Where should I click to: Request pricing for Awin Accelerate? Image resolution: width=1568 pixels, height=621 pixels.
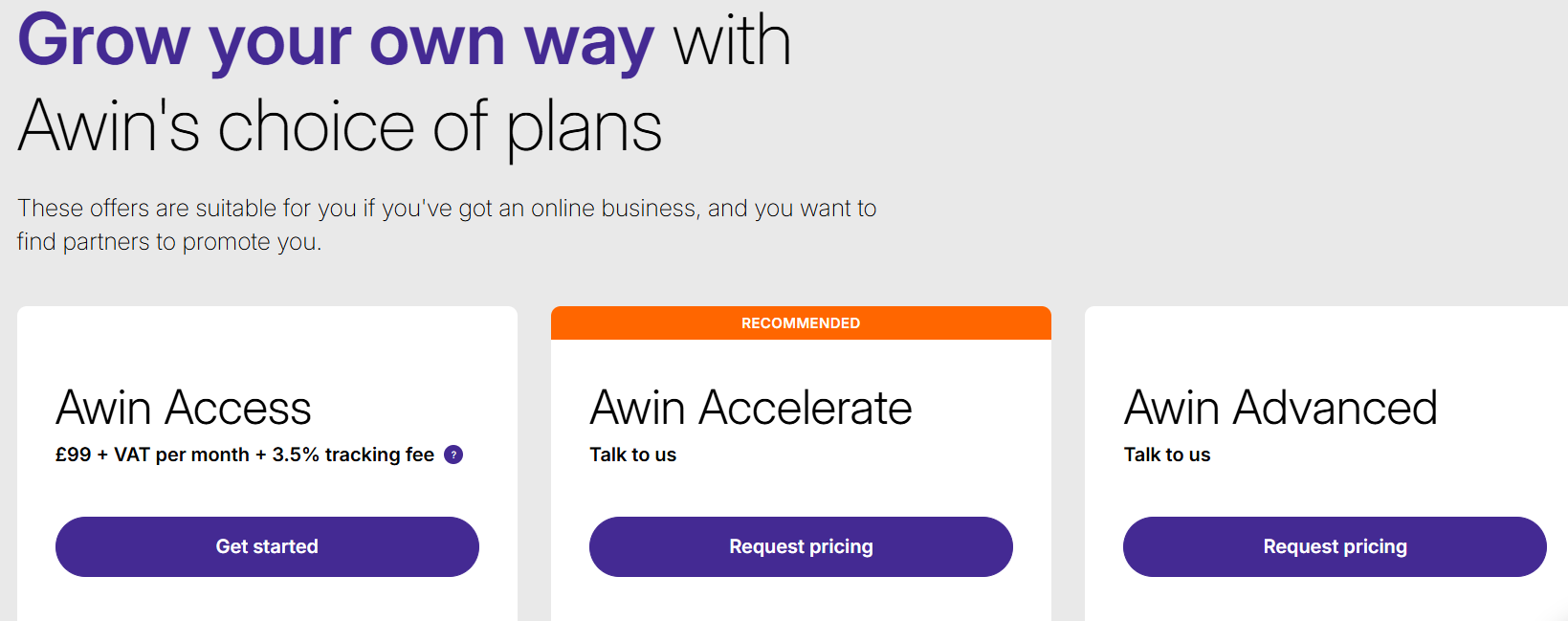(x=801, y=546)
